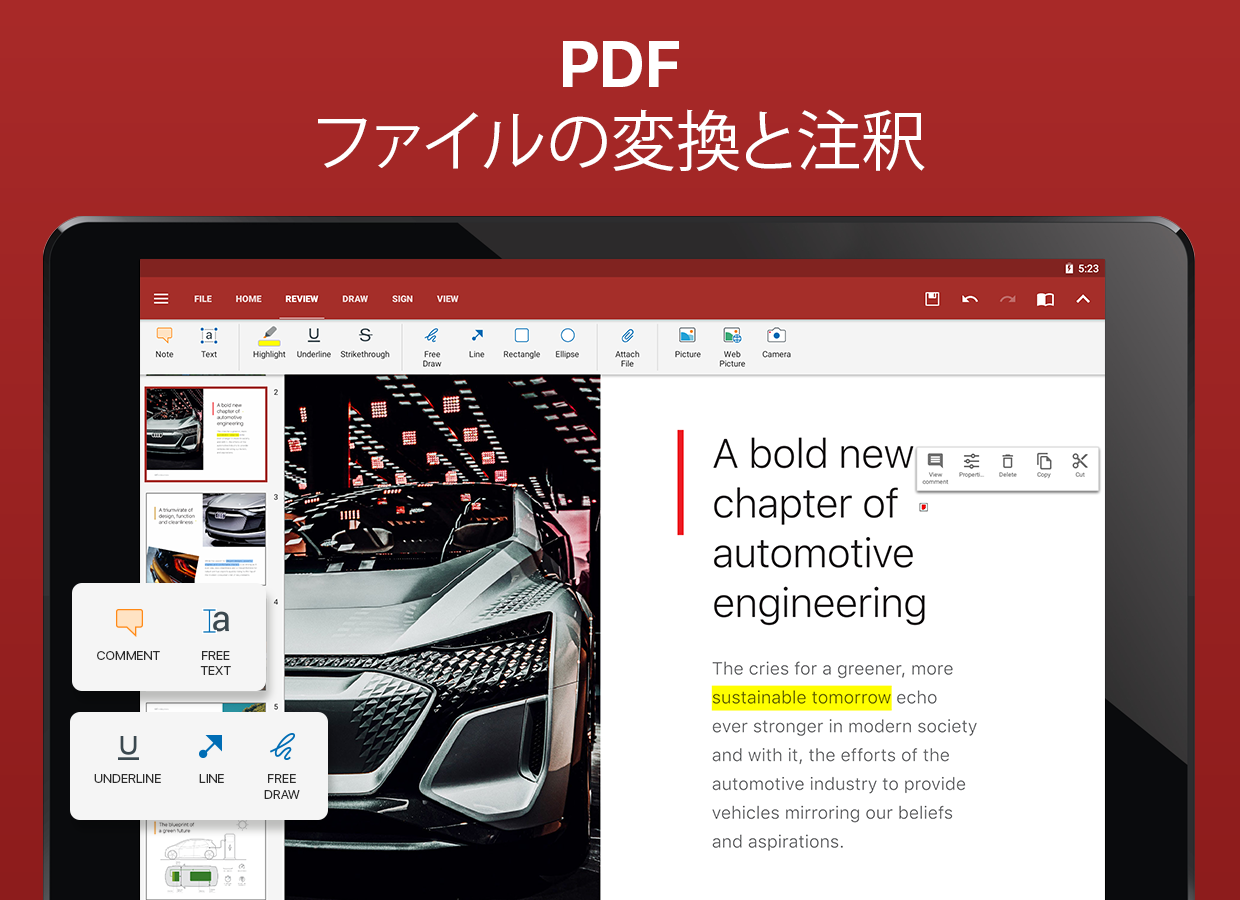Click the highlighted text 'sustainable tomorrow'
The width and height of the screenshot is (1240, 900).
(801, 697)
